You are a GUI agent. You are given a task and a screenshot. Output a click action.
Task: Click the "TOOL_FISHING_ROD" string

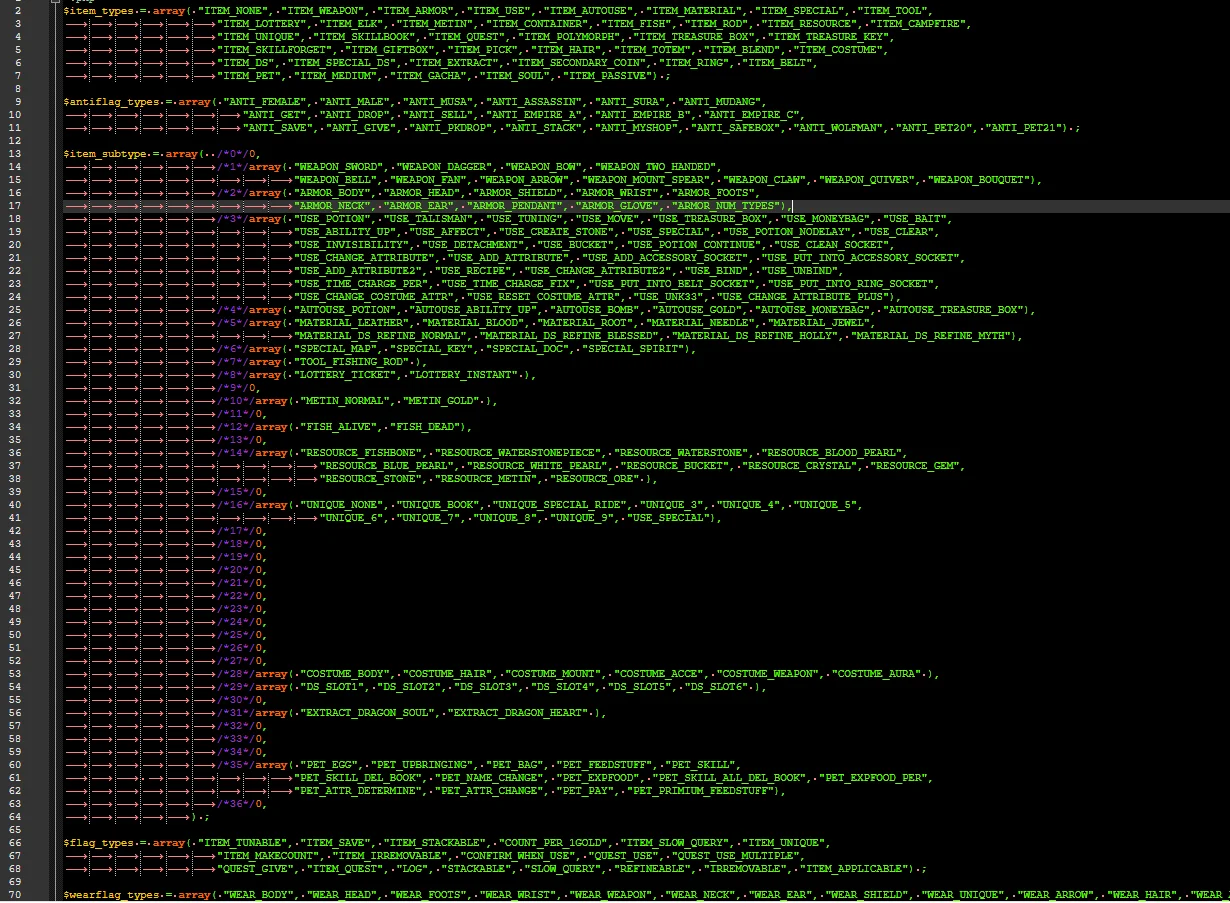(x=351, y=361)
